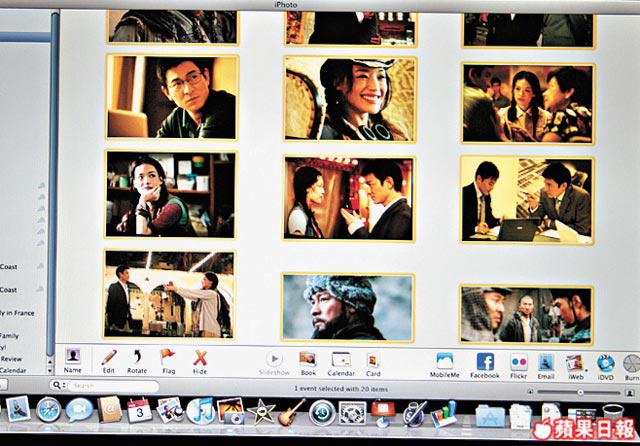Screen dimensions: 640x446
Task: Rotate the selected photo
Action: pyautogui.click(x=137, y=362)
